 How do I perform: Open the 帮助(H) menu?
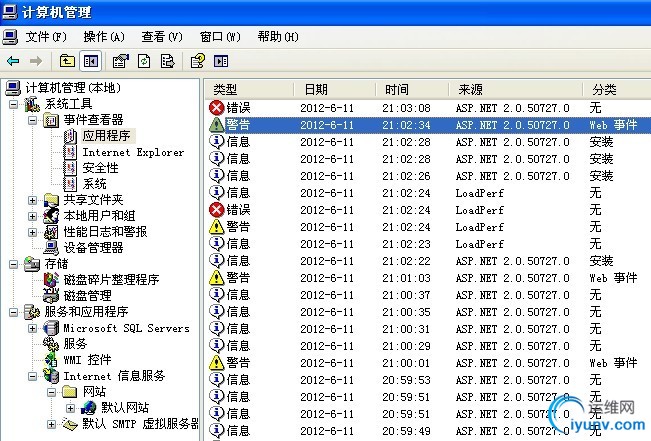pos(278,37)
